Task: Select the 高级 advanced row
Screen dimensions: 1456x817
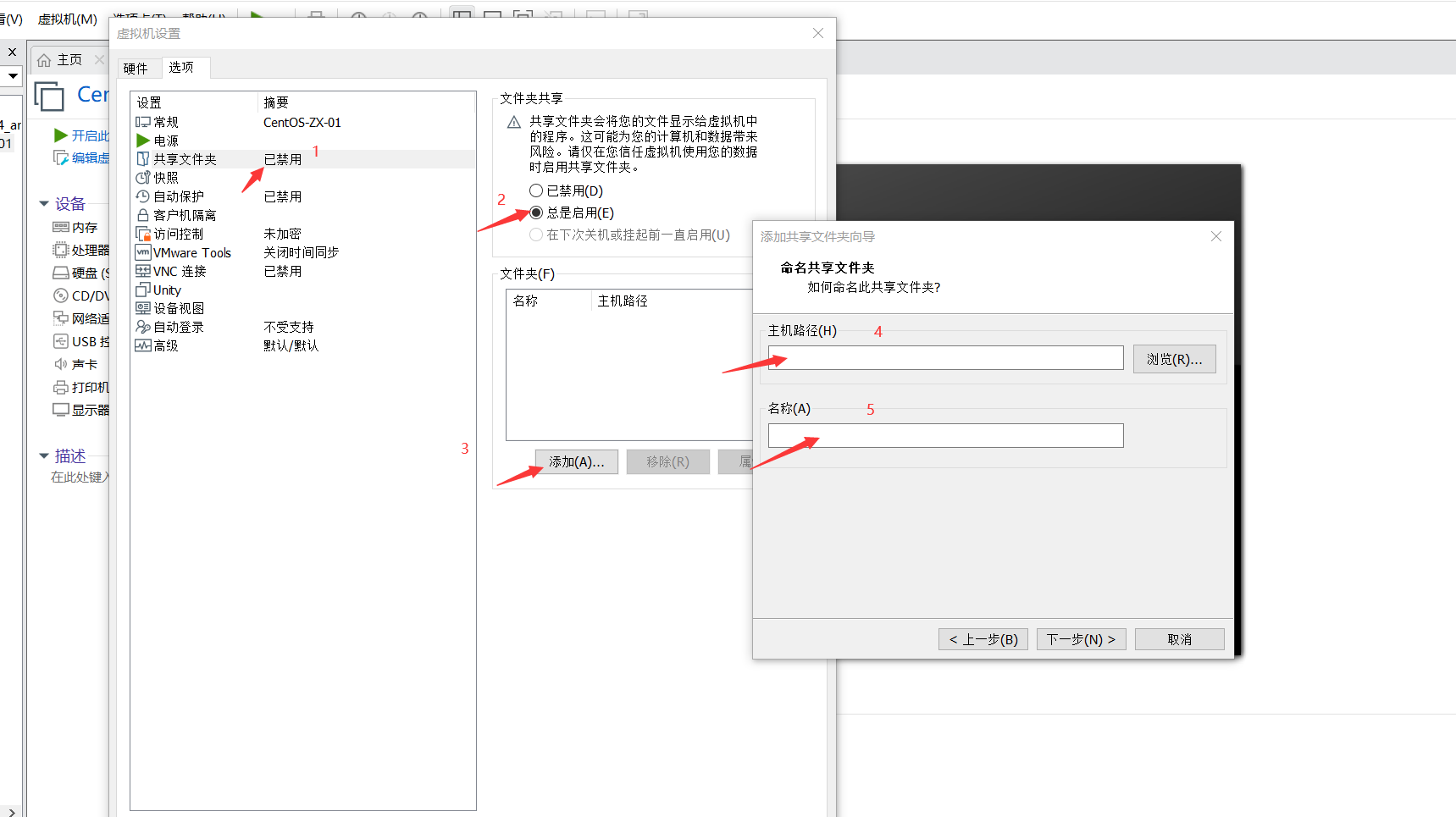Action: pos(303,345)
